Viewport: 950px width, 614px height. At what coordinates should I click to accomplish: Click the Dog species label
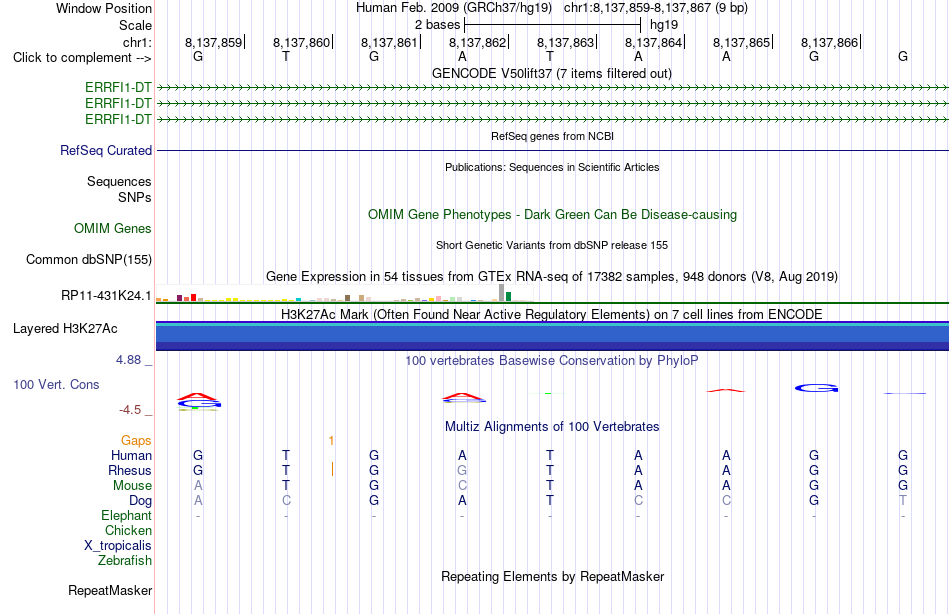pos(140,501)
